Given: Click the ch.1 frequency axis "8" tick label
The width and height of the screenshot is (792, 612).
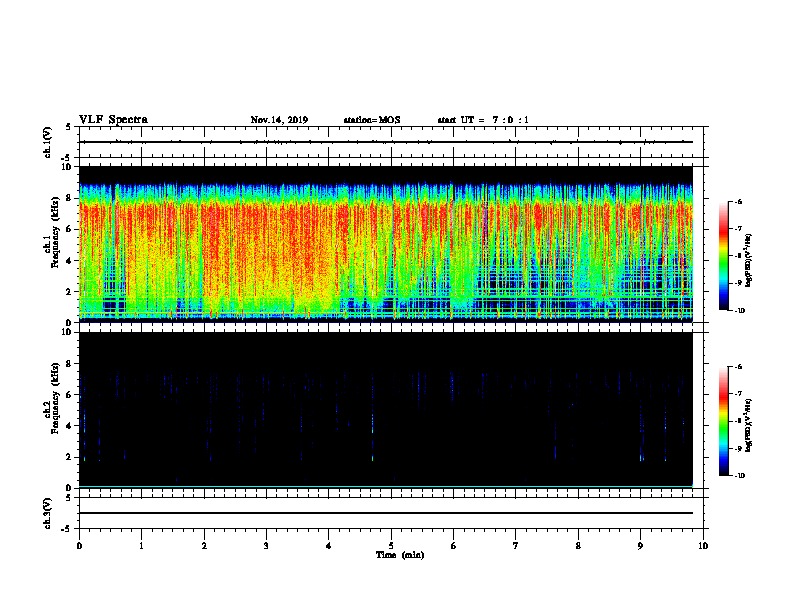Looking at the screenshot, I should [69, 198].
